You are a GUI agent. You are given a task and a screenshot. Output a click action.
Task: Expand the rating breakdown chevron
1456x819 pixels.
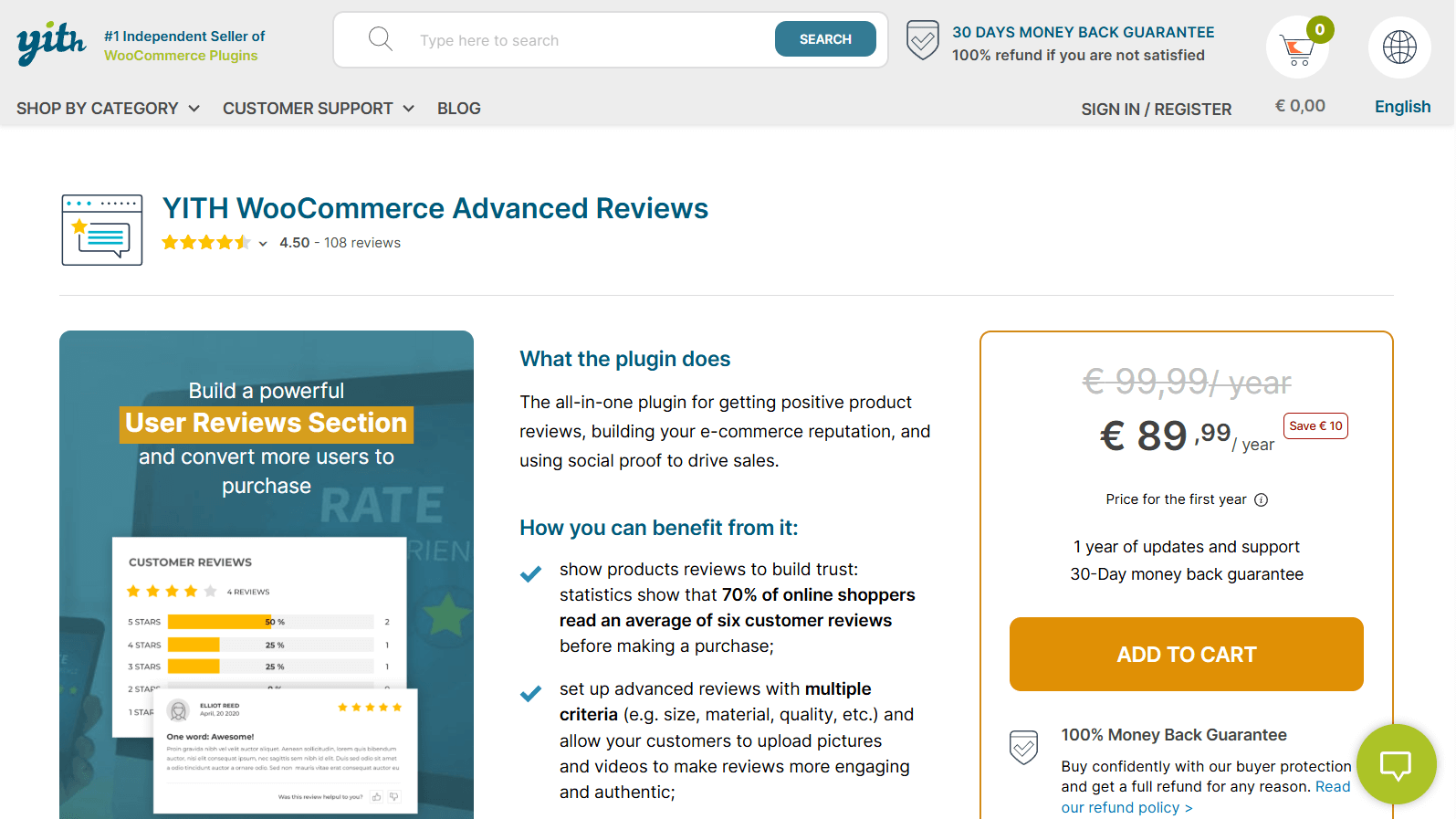coord(263,244)
